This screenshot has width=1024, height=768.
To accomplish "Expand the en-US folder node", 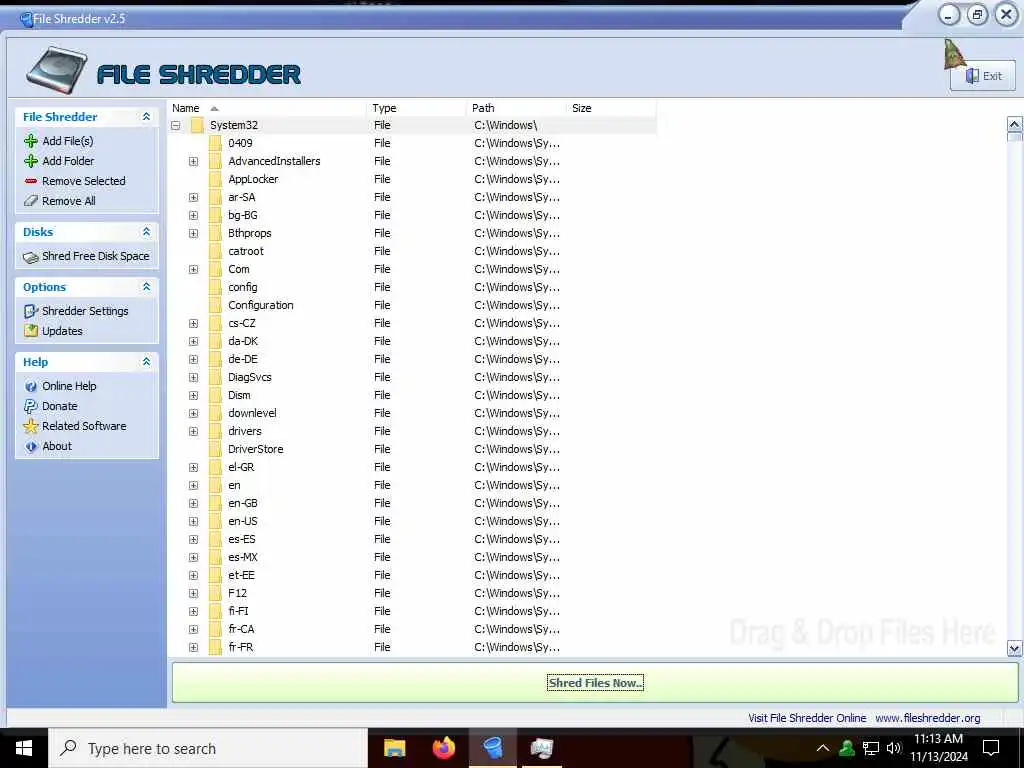I will point(193,522).
